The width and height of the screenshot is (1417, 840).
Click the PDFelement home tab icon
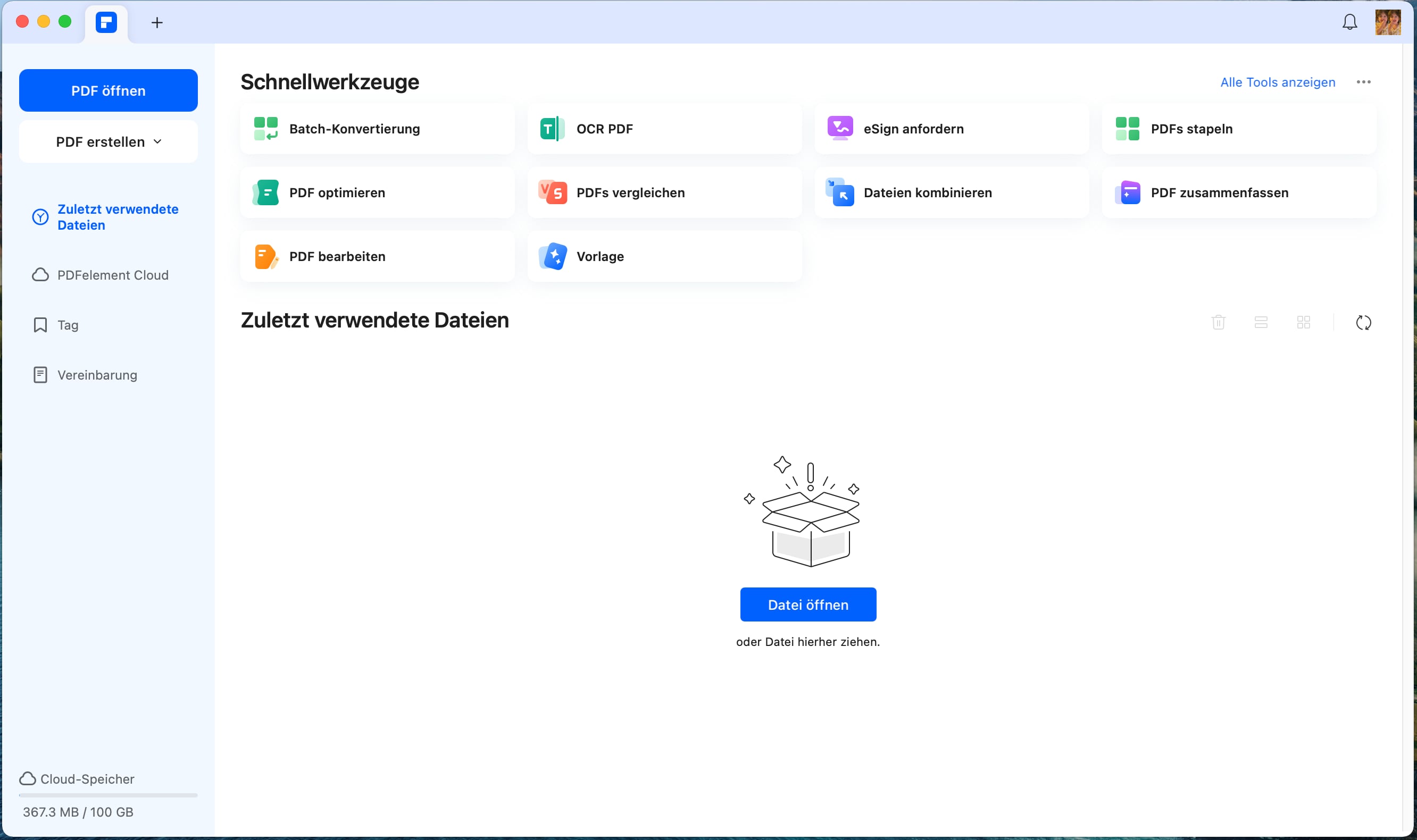tap(106, 23)
